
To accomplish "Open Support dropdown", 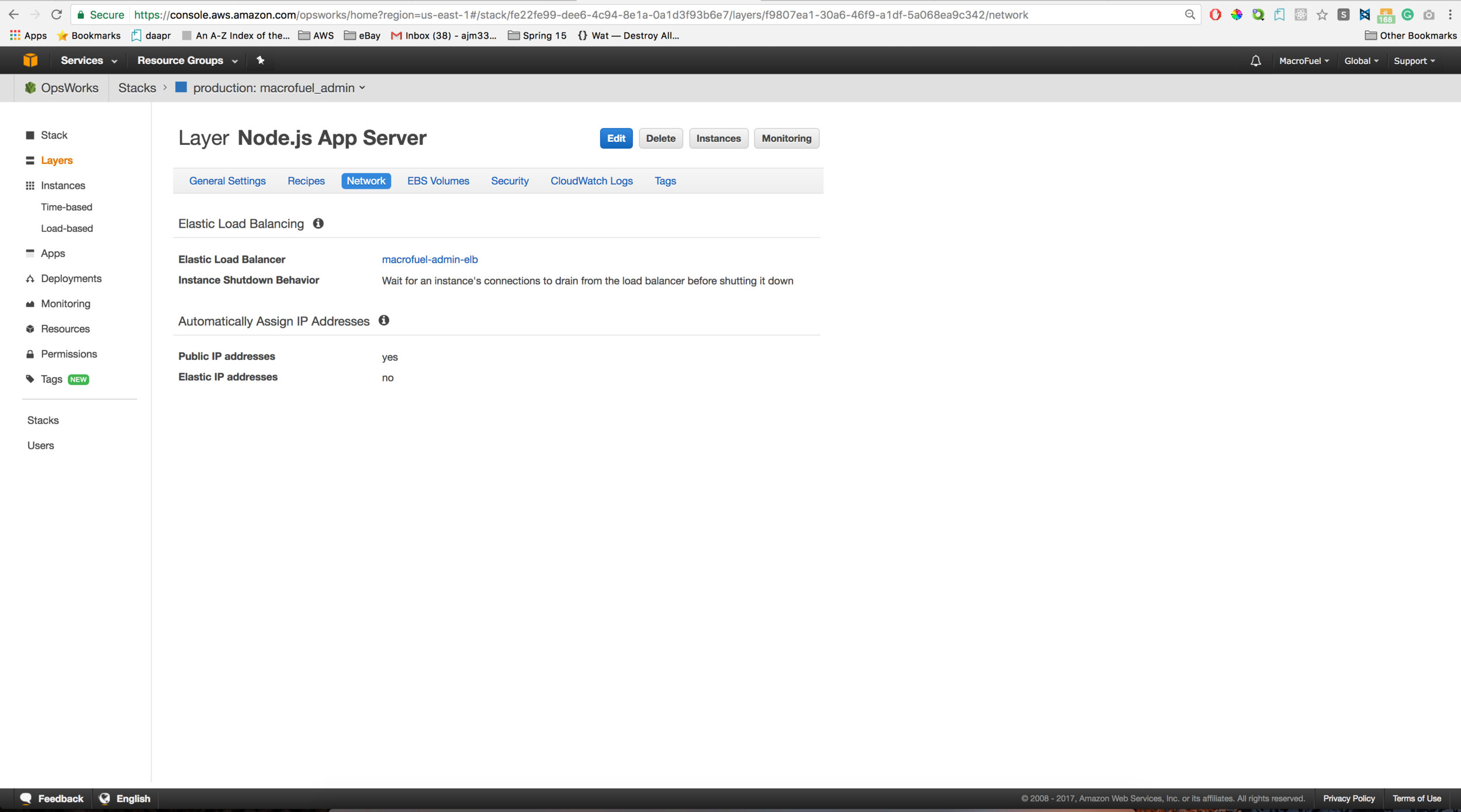I will point(1414,61).
